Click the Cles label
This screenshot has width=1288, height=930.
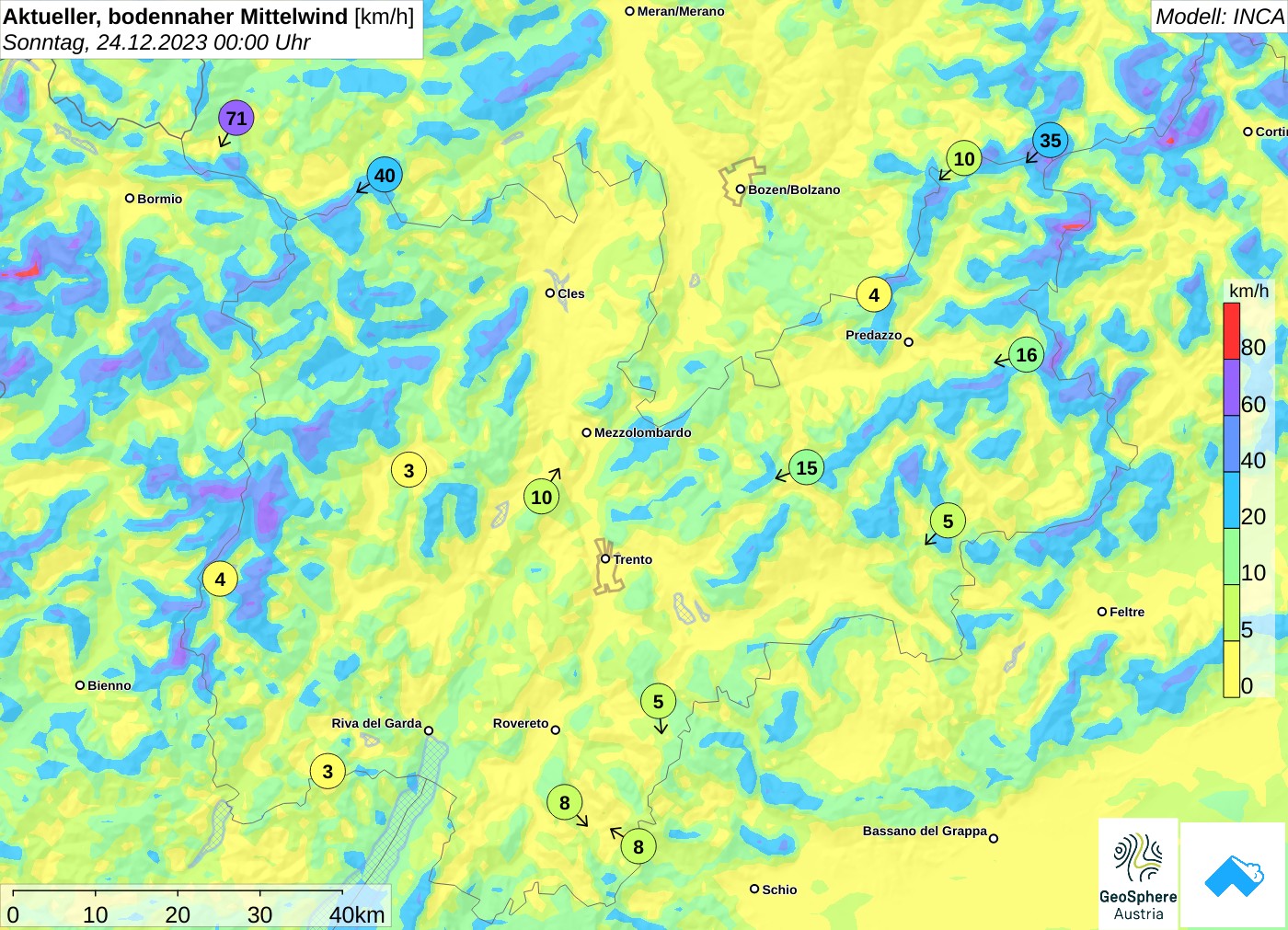[571, 293]
